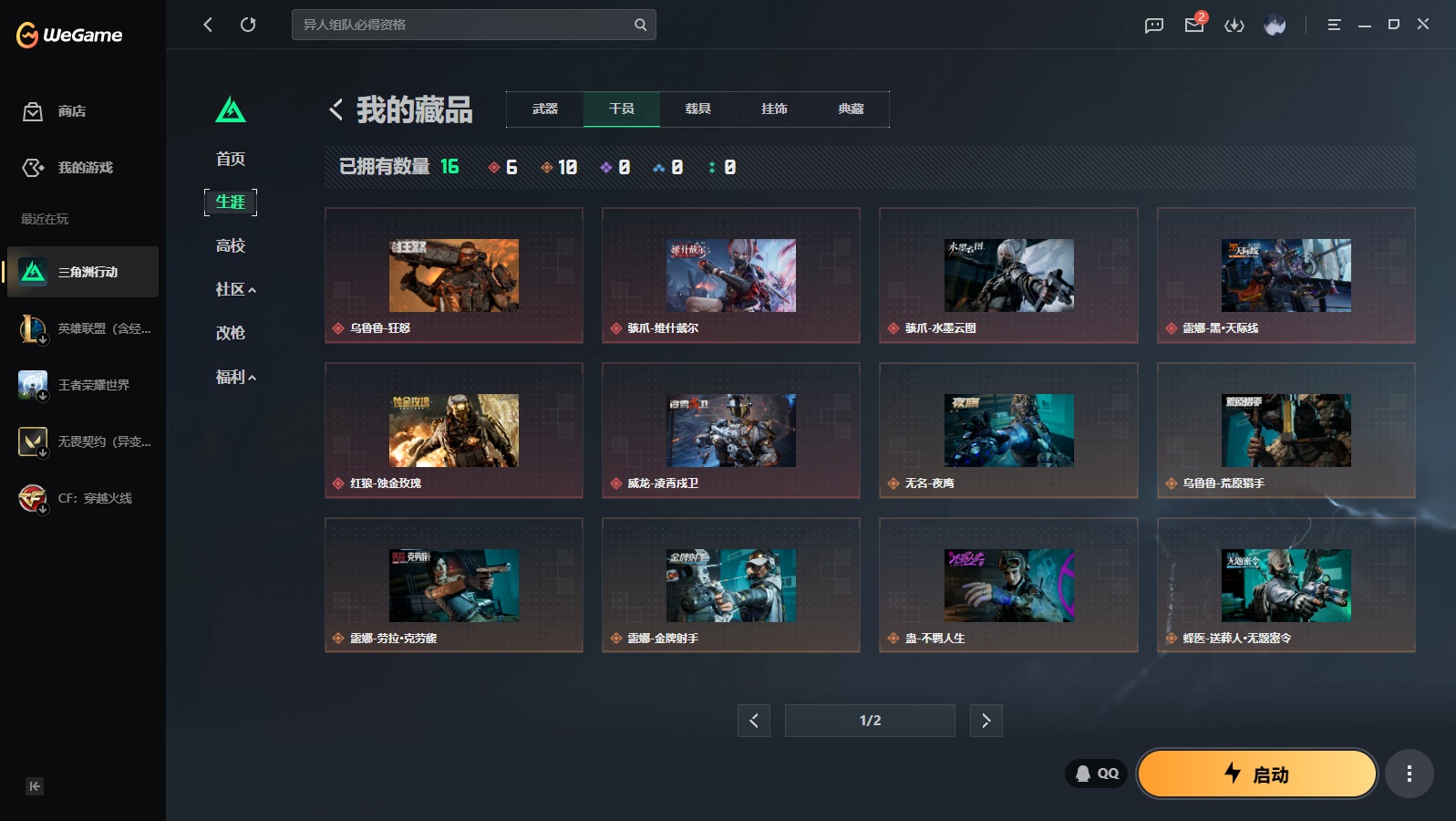
Task: Select 无畏契约 game in sidebar
Action: click(x=83, y=442)
